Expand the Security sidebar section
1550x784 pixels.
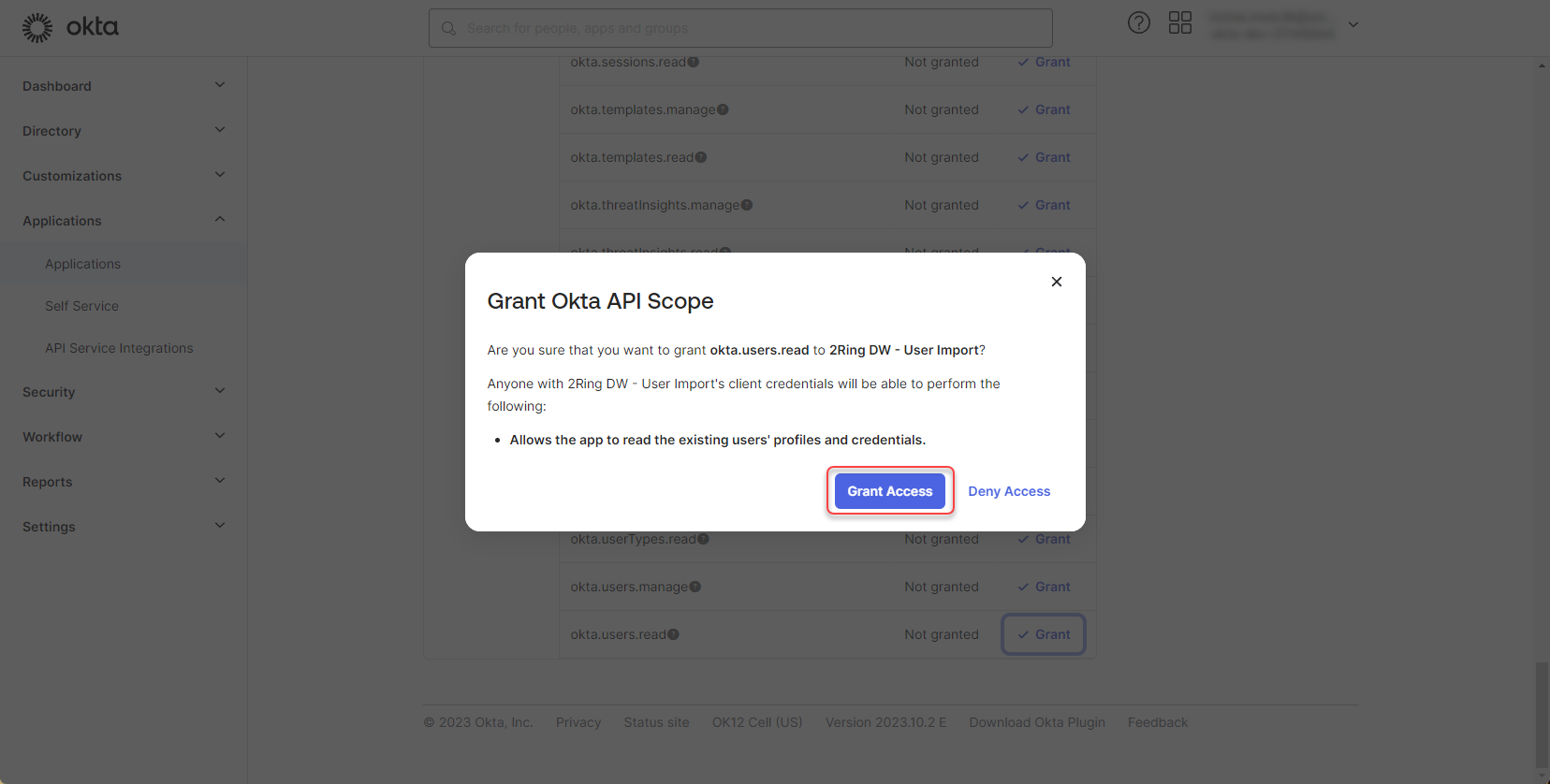(220, 391)
